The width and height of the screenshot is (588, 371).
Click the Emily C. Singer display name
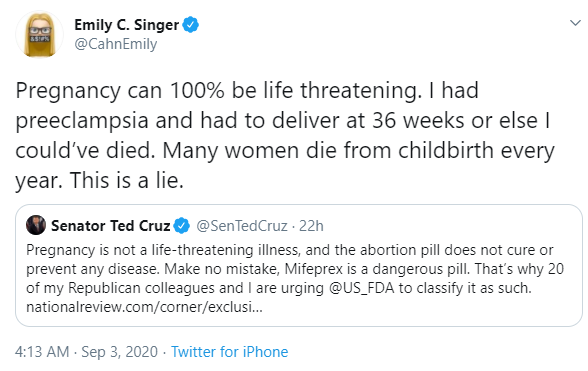[126, 25]
